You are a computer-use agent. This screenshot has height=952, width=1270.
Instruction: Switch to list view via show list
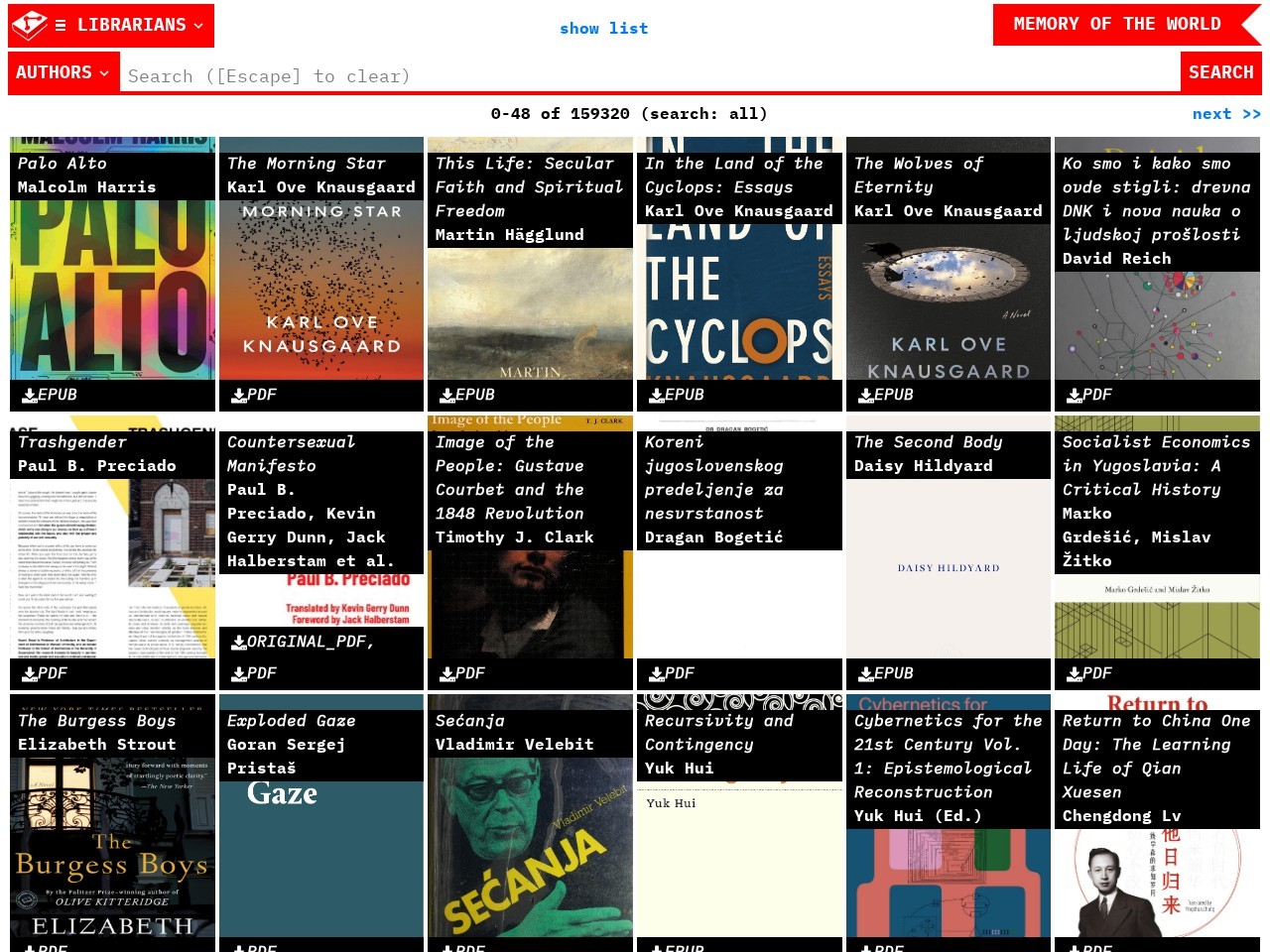[x=603, y=28]
